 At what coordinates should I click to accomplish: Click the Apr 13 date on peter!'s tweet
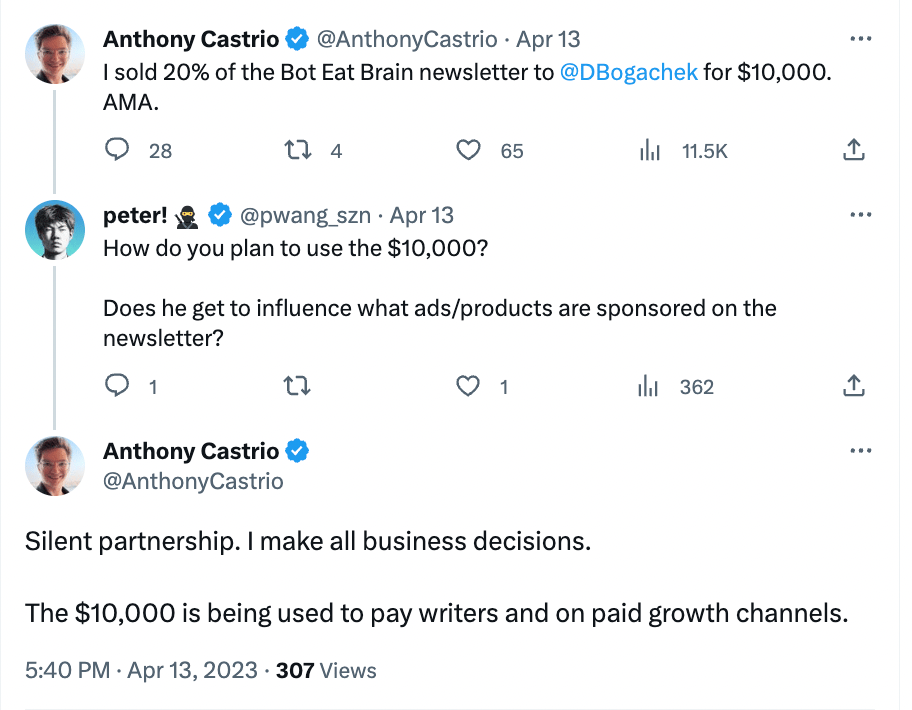[x=421, y=215]
